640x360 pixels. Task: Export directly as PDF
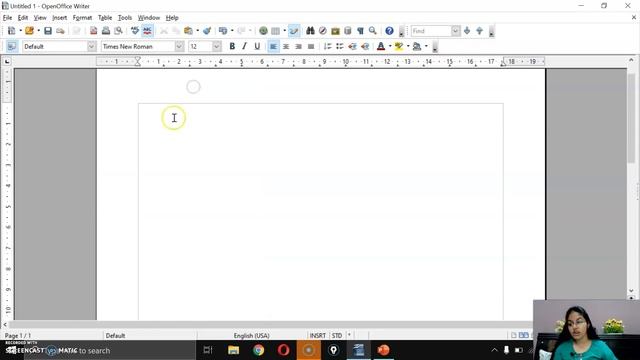93,31
